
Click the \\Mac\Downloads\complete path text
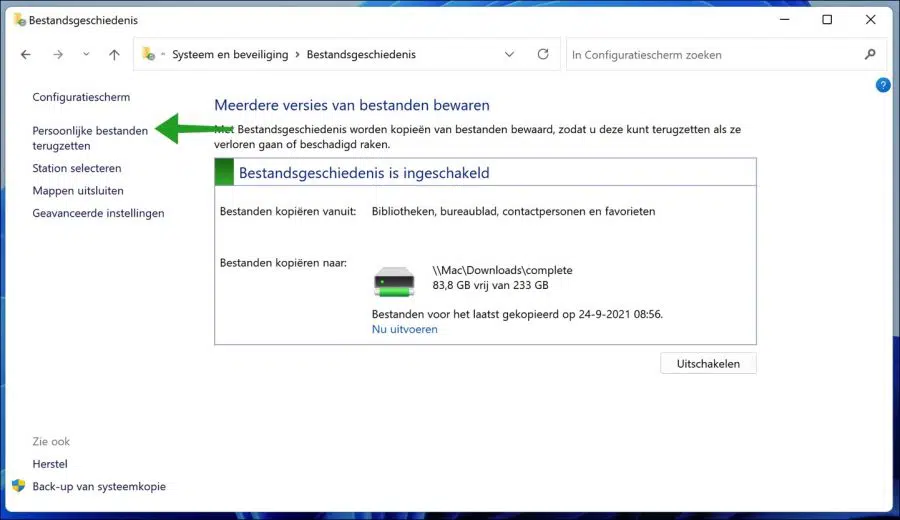pyautogui.click(x=502, y=270)
